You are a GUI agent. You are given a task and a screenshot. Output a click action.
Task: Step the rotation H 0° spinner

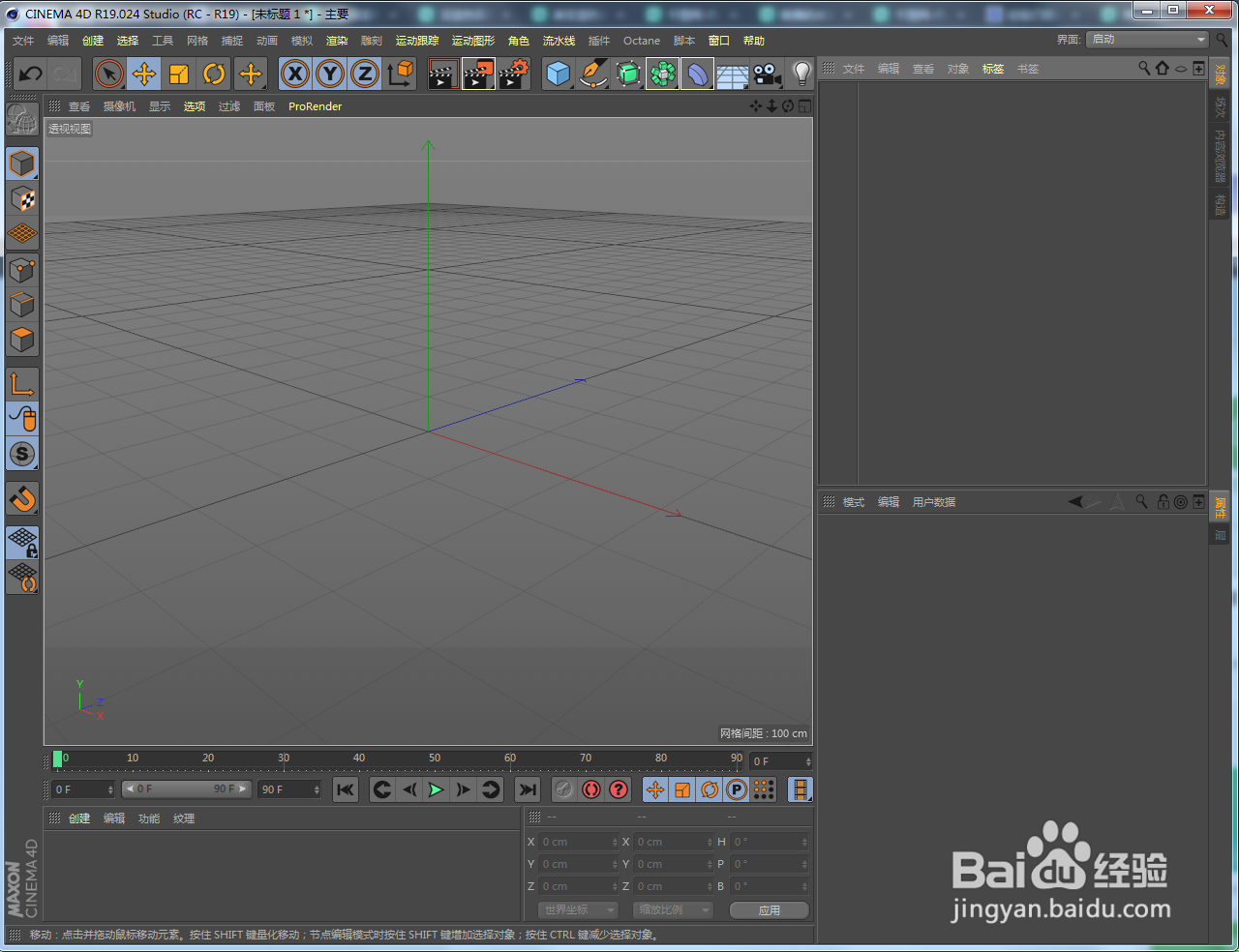click(x=804, y=842)
